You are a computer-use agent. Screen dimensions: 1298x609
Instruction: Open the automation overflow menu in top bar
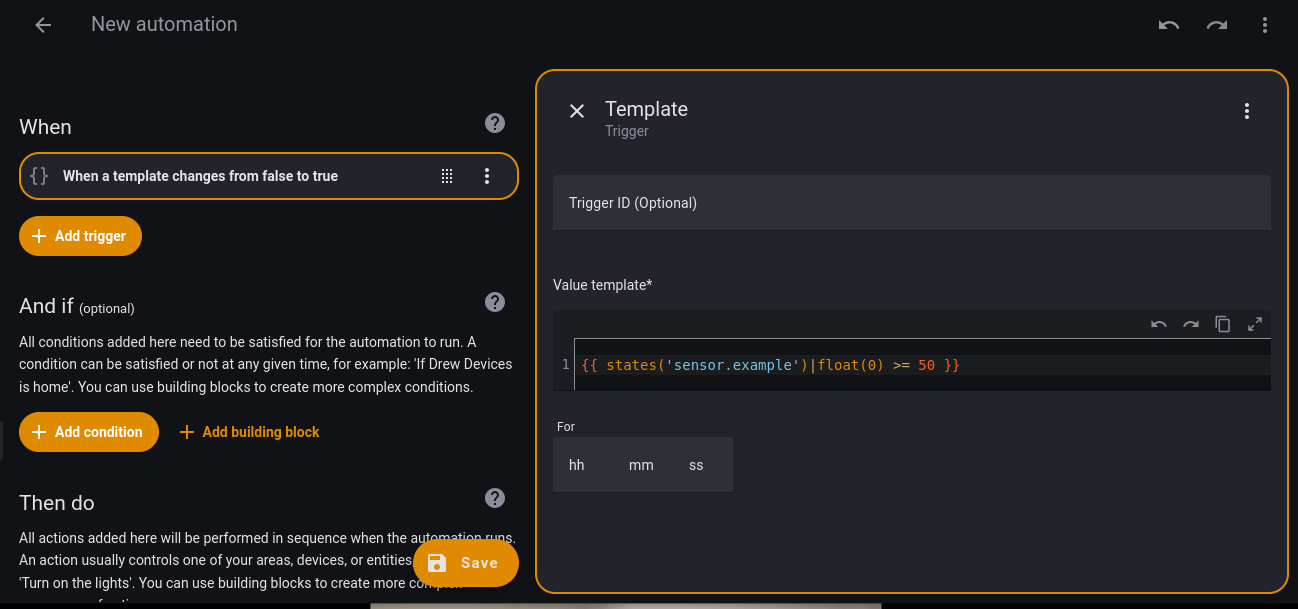[x=1265, y=25]
